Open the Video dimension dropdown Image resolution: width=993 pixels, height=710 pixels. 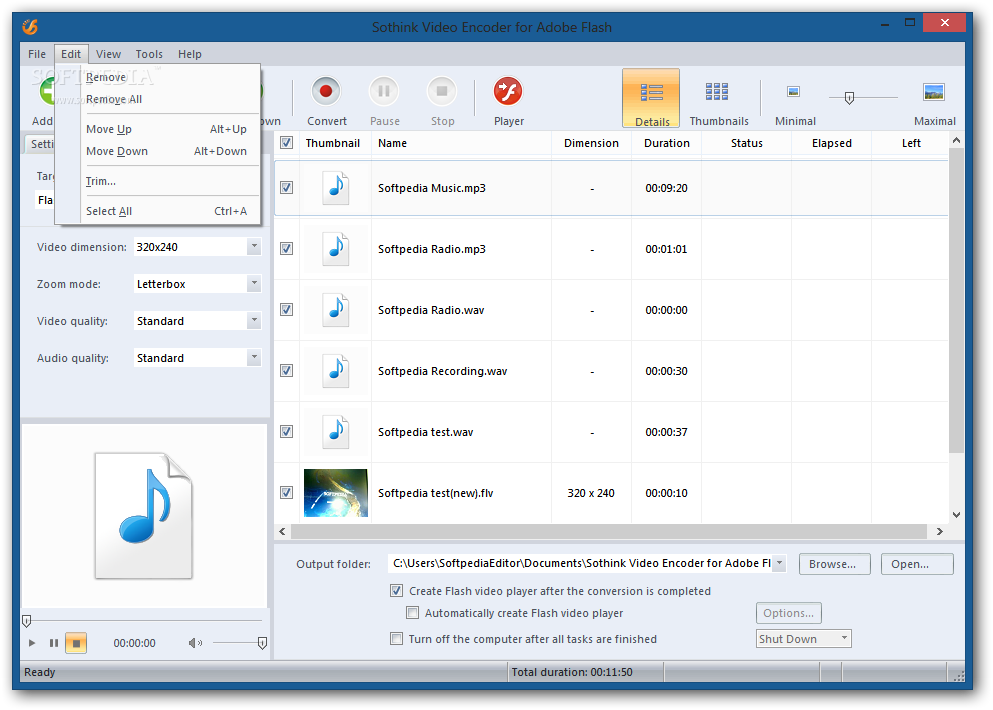(254, 246)
